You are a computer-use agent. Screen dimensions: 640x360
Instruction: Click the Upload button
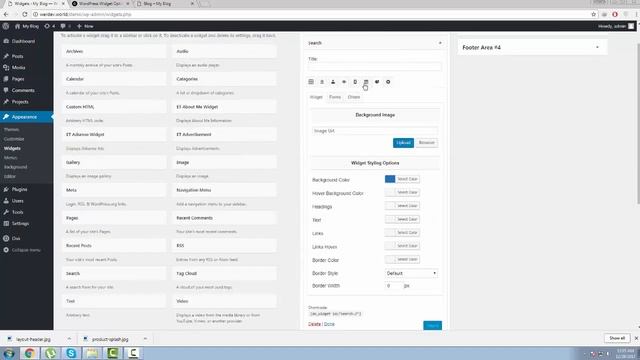(403, 143)
